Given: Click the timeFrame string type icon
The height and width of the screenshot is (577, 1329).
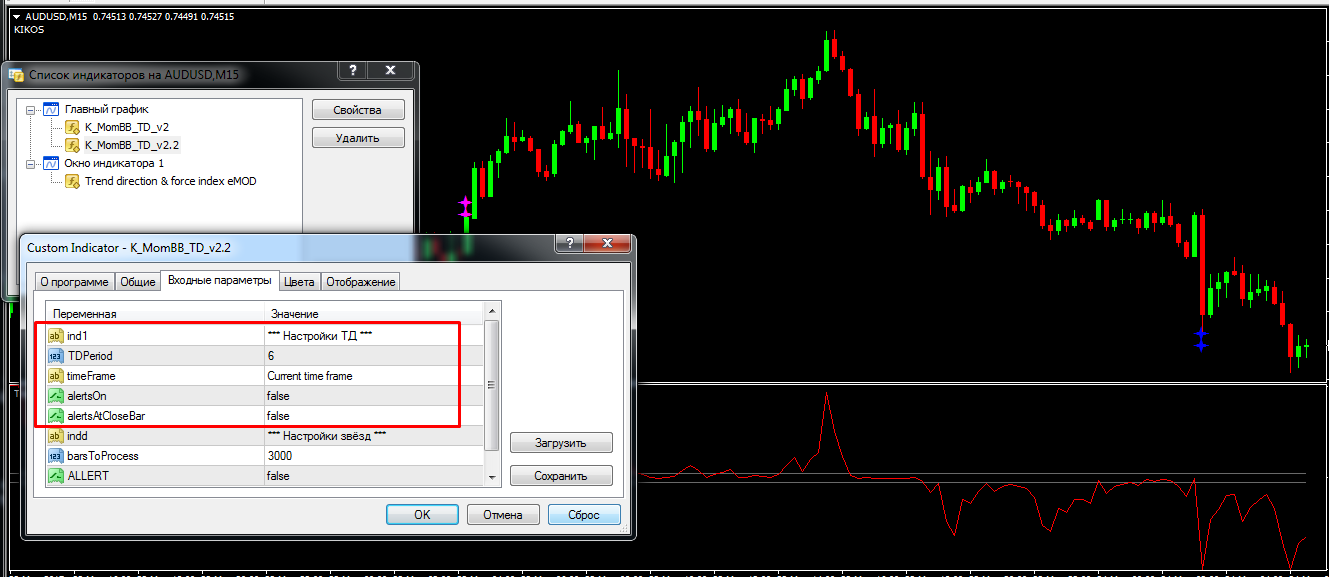Looking at the screenshot, I should coord(56,376).
